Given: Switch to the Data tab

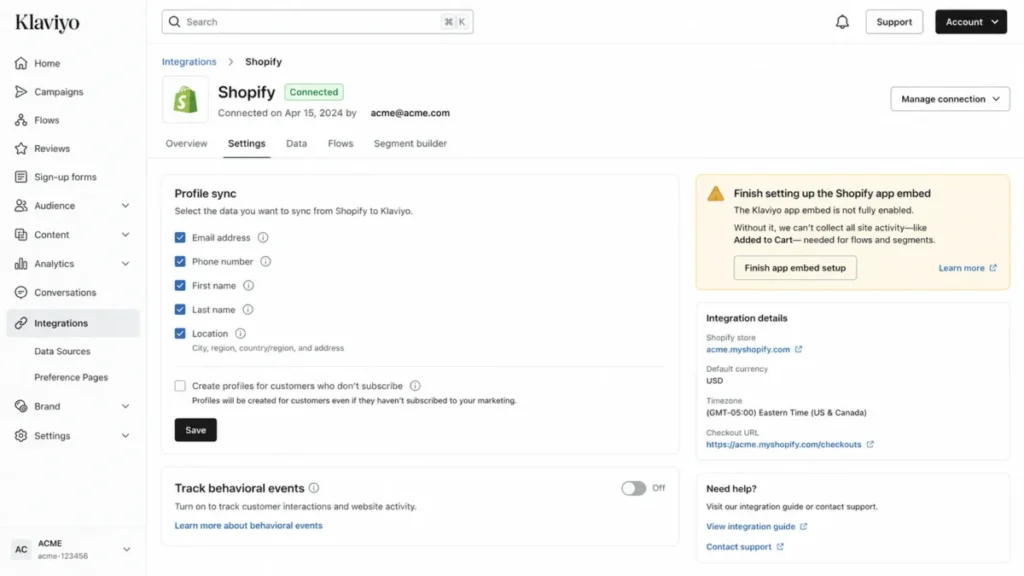Looking at the screenshot, I should (x=296, y=144).
